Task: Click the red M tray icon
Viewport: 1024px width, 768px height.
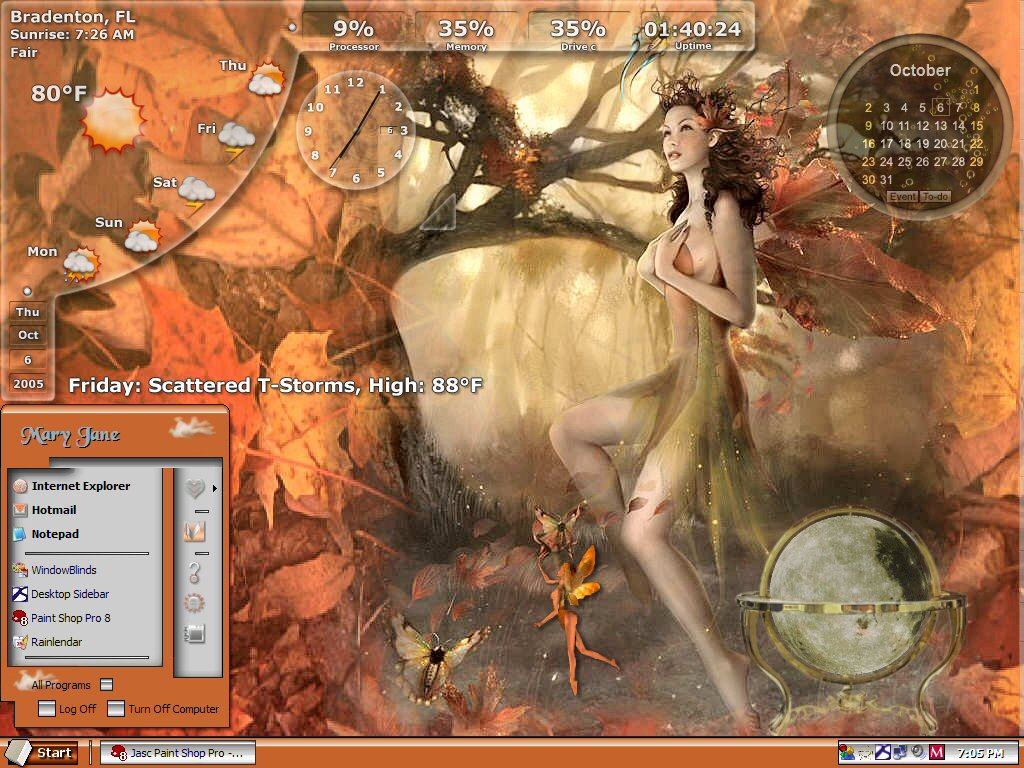Action: click(x=936, y=753)
